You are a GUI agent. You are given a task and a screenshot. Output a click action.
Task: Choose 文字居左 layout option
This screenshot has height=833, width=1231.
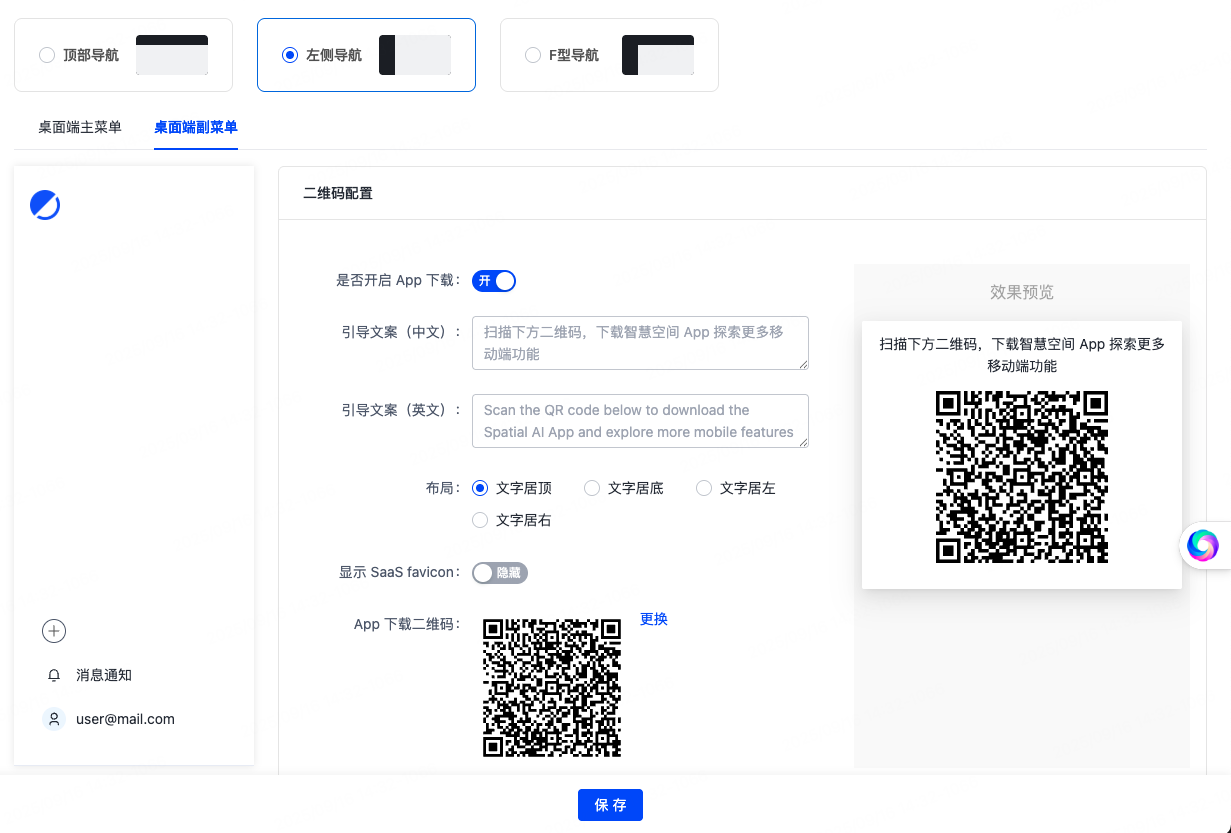(x=704, y=488)
